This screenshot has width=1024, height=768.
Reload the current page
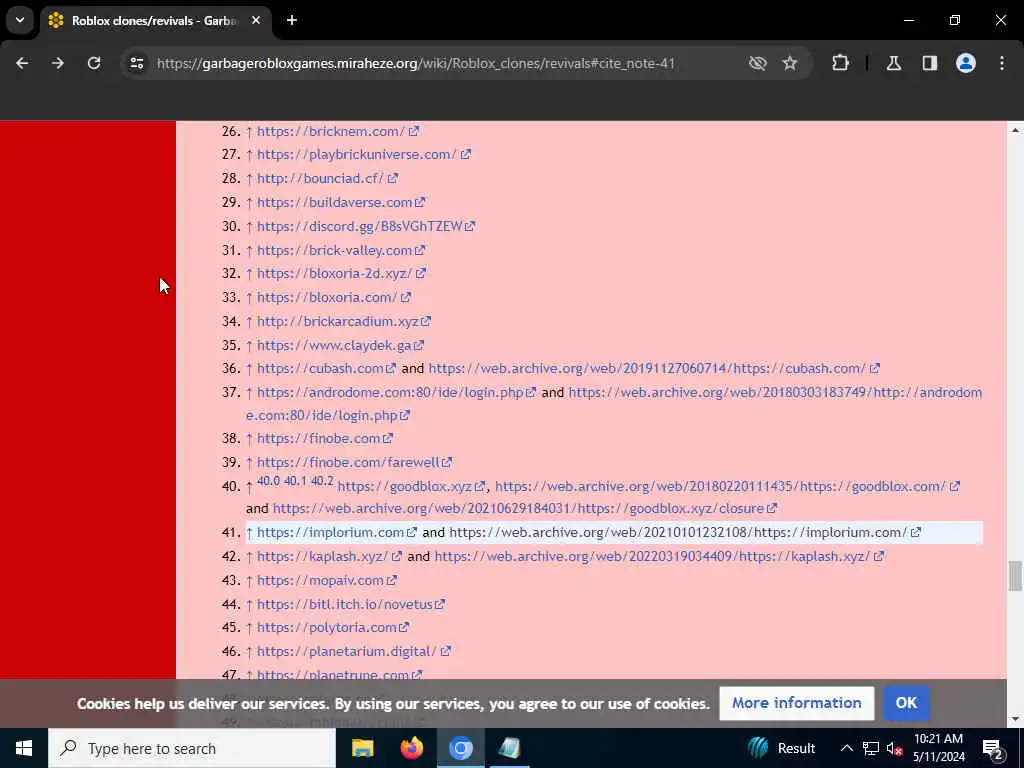click(x=94, y=63)
